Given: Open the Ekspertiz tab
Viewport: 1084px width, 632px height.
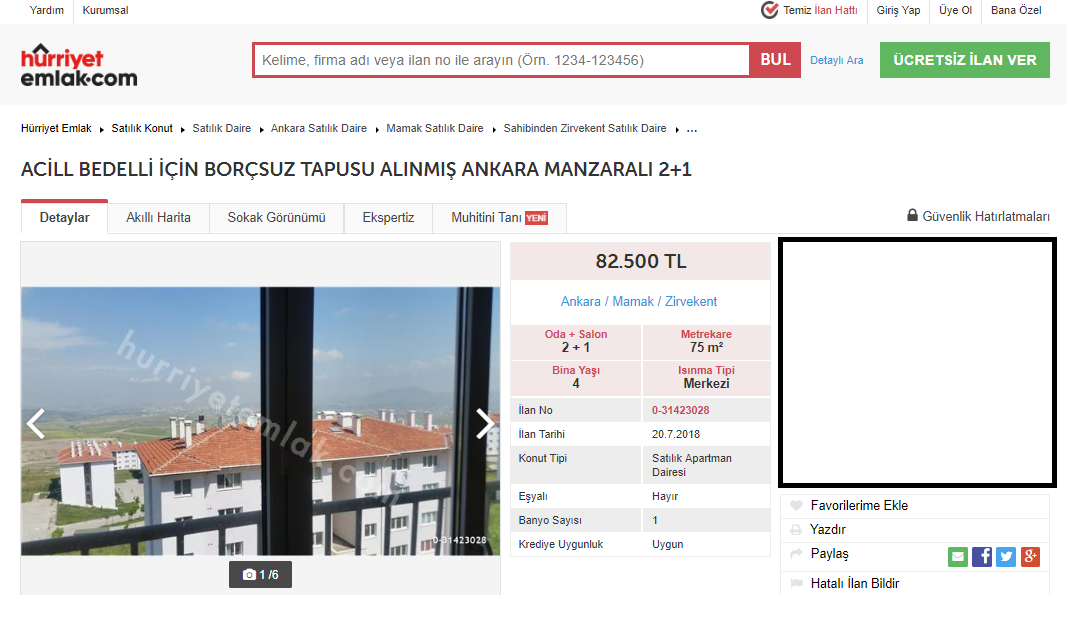Looking at the screenshot, I should pyautogui.click(x=388, y=218).
